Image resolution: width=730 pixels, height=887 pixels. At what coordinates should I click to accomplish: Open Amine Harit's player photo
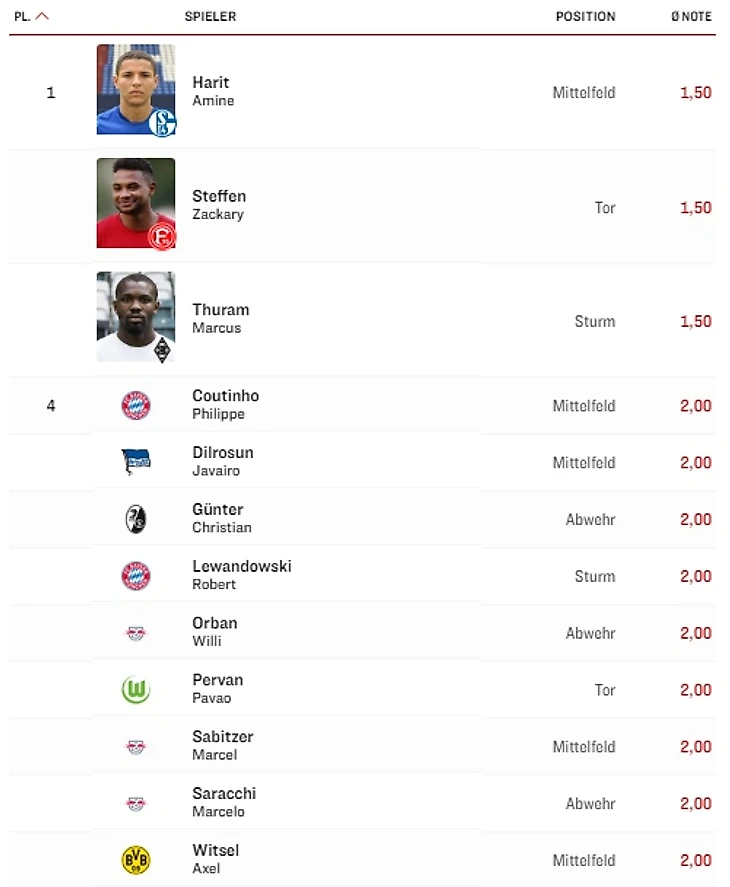pyautogui.click(x=136, y=90)
